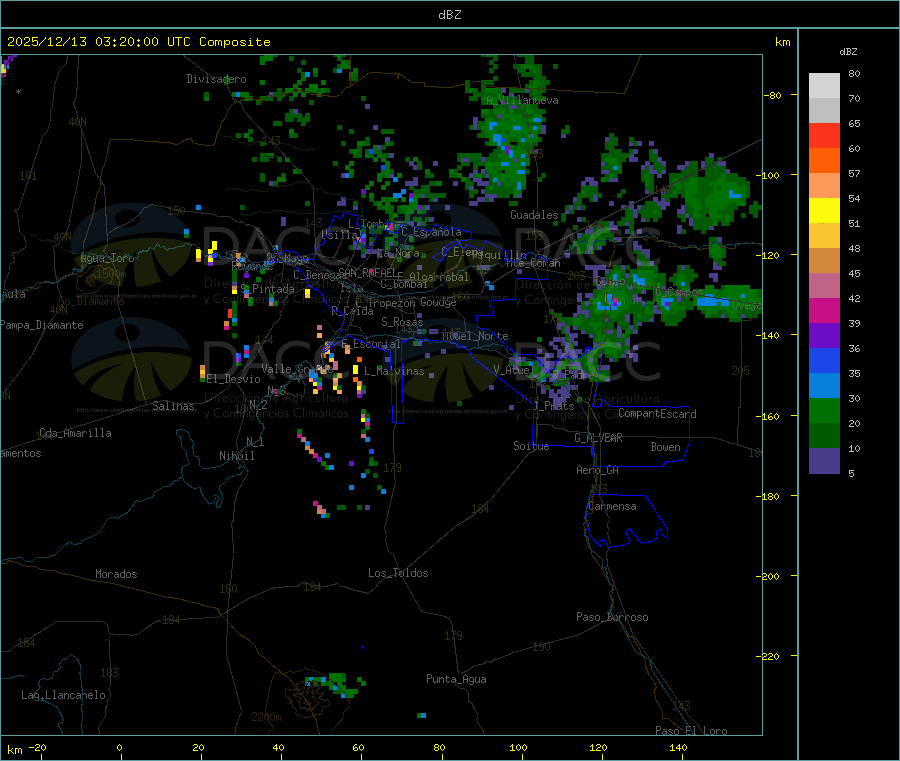Click the Punta_Agua map label

point(456,679)
